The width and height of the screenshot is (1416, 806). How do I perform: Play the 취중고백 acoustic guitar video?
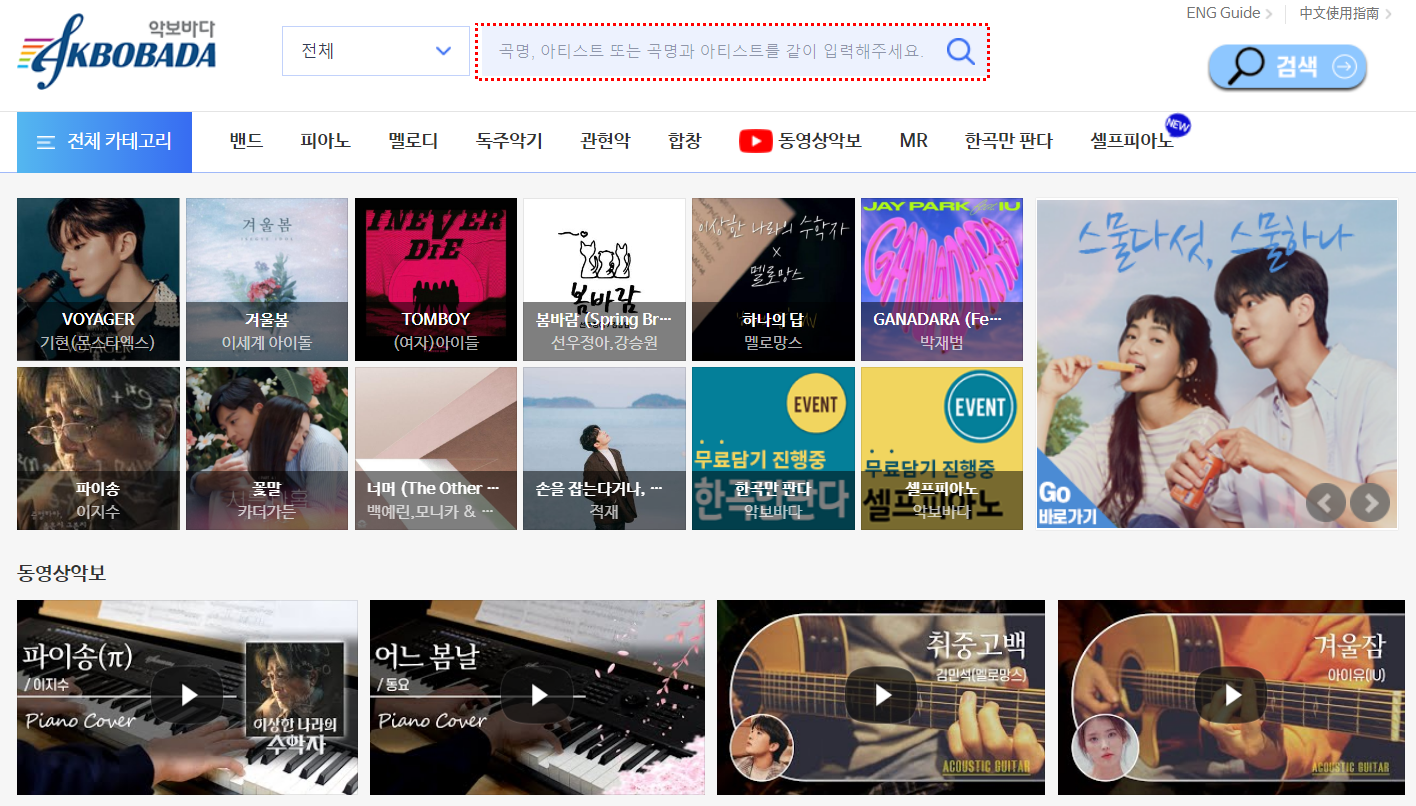(x=880, y=697)
